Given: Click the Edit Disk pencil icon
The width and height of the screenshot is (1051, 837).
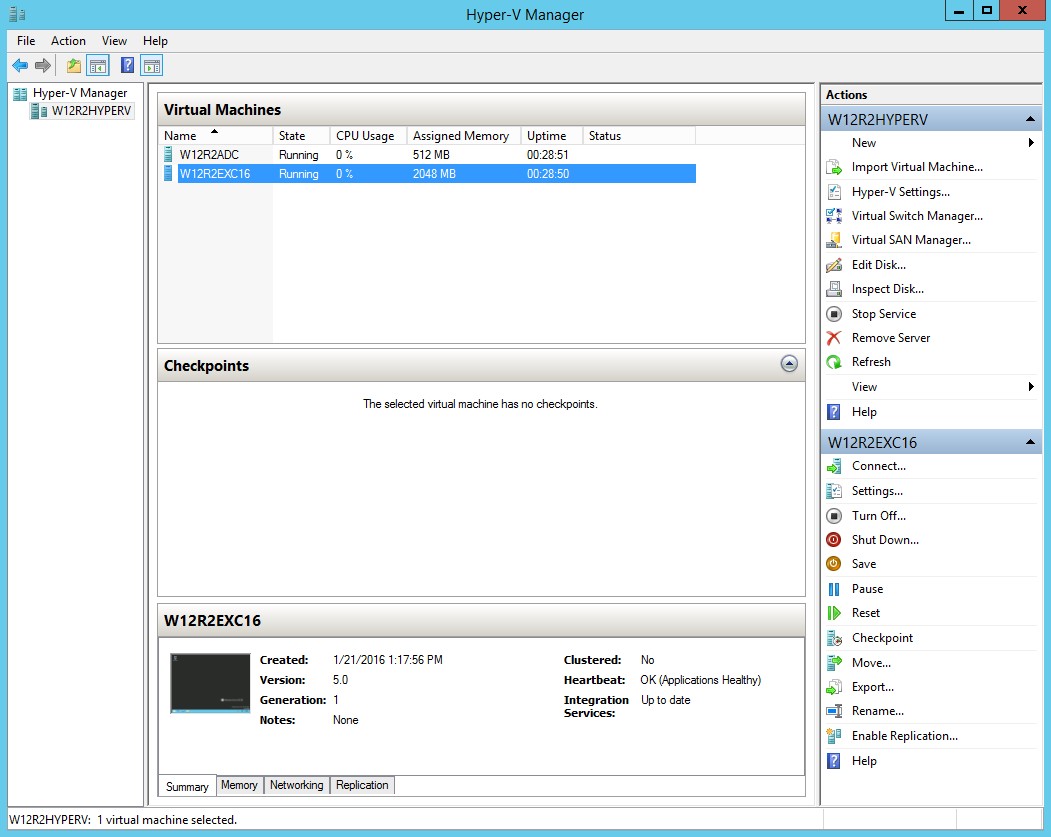Looking at the screenshot, I should (834, 265).
